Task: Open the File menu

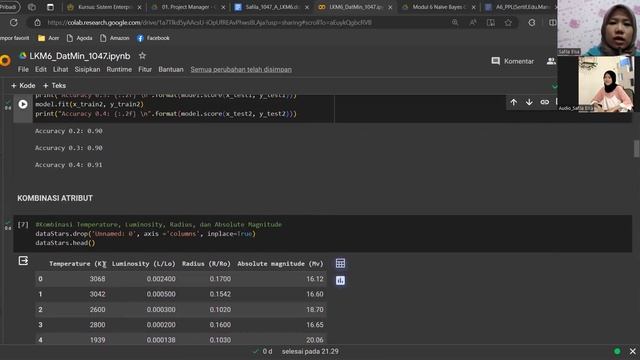Action: tap(23, 69)
